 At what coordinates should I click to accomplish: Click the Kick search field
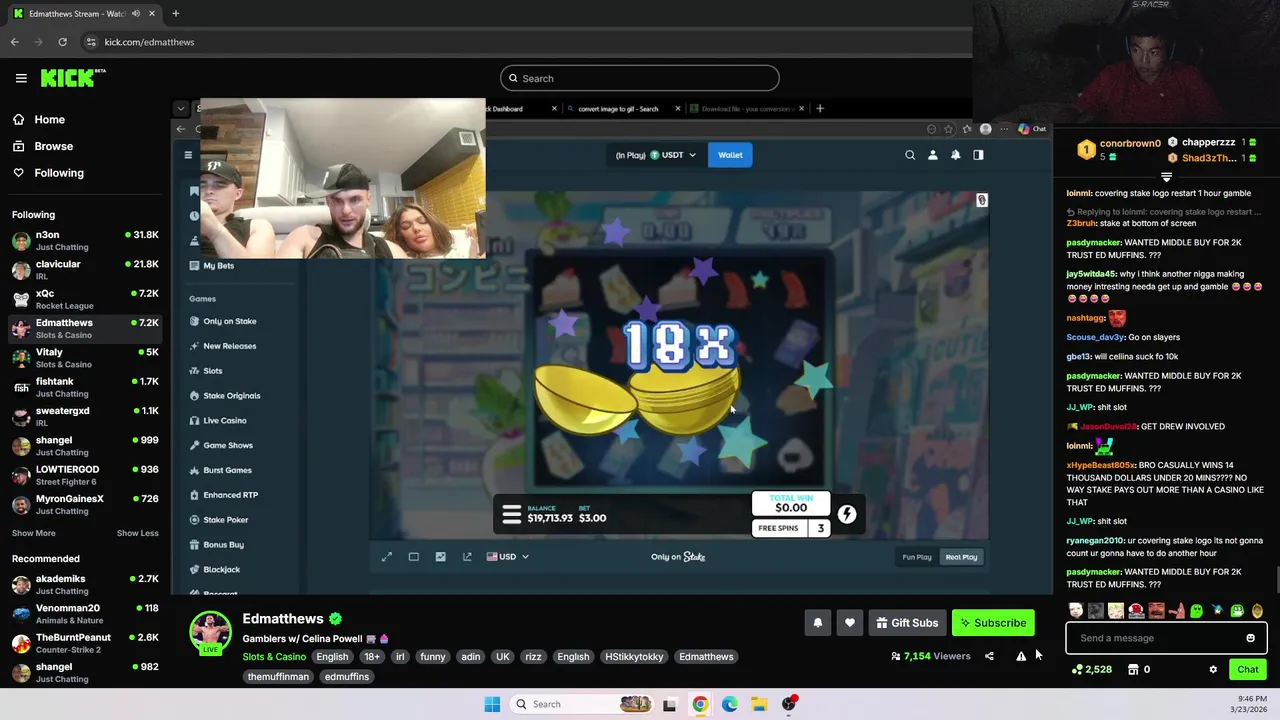pyautogui.click(x=640, y=78)
